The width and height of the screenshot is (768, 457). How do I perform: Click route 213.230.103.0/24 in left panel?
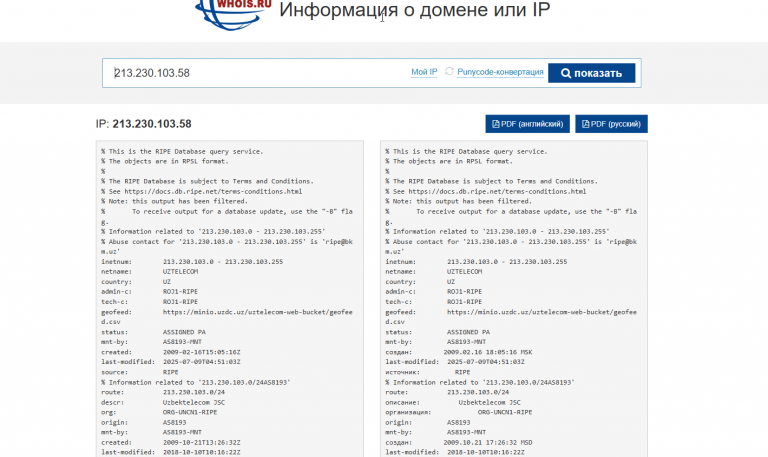coord(194,392)
